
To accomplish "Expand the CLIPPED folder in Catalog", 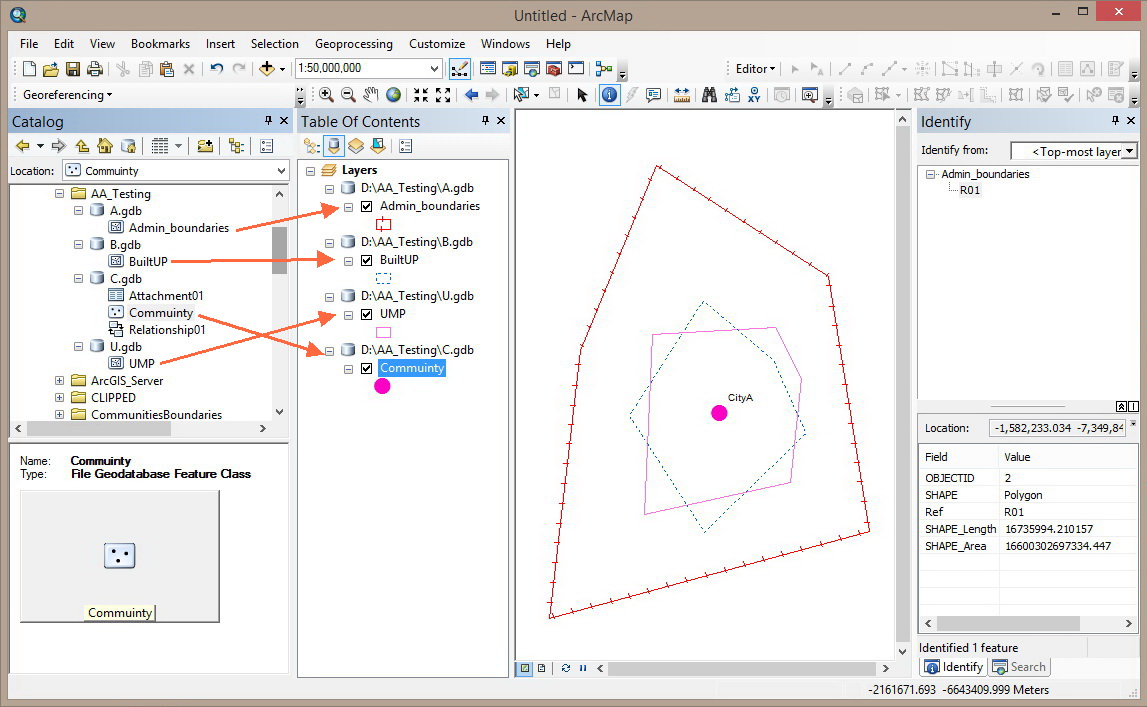I will (x=59, y=398).
